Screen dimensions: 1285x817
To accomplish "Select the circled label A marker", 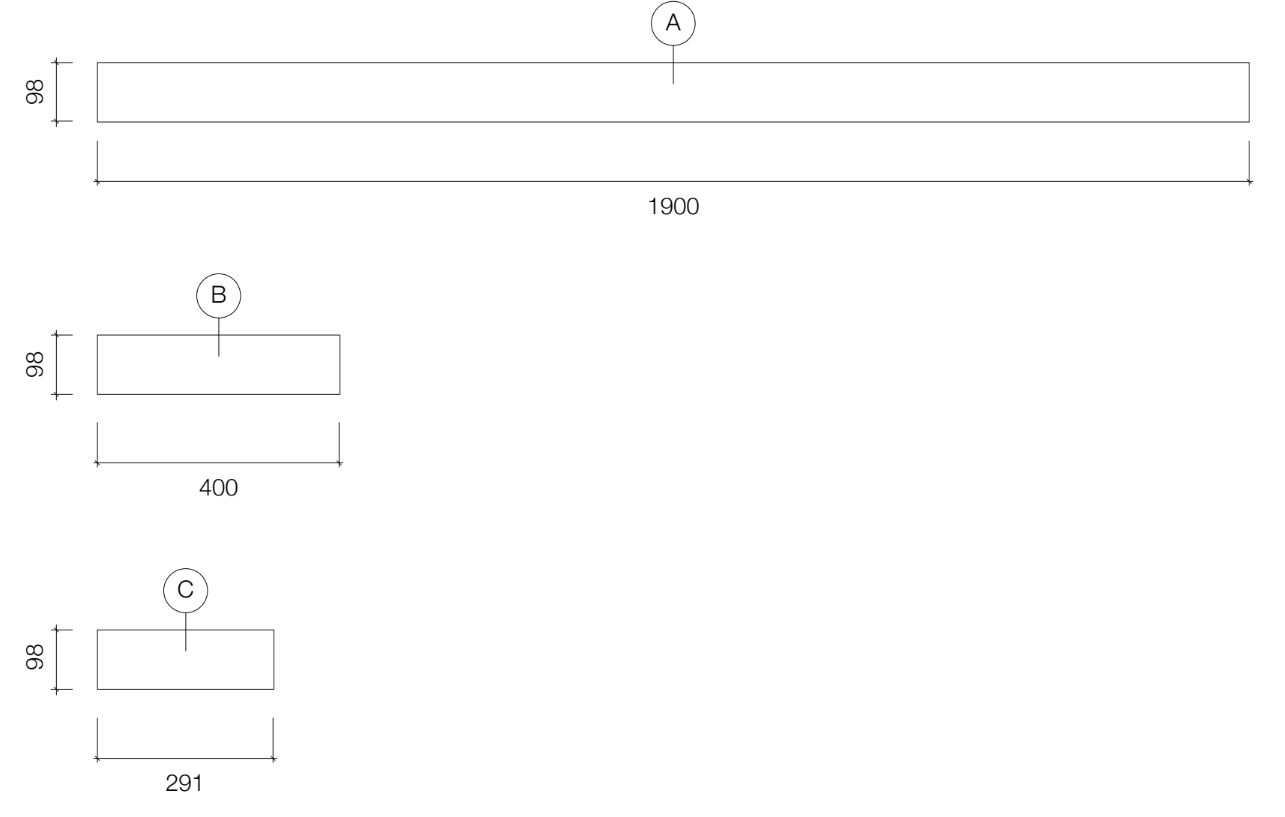I will coord(673,24).
